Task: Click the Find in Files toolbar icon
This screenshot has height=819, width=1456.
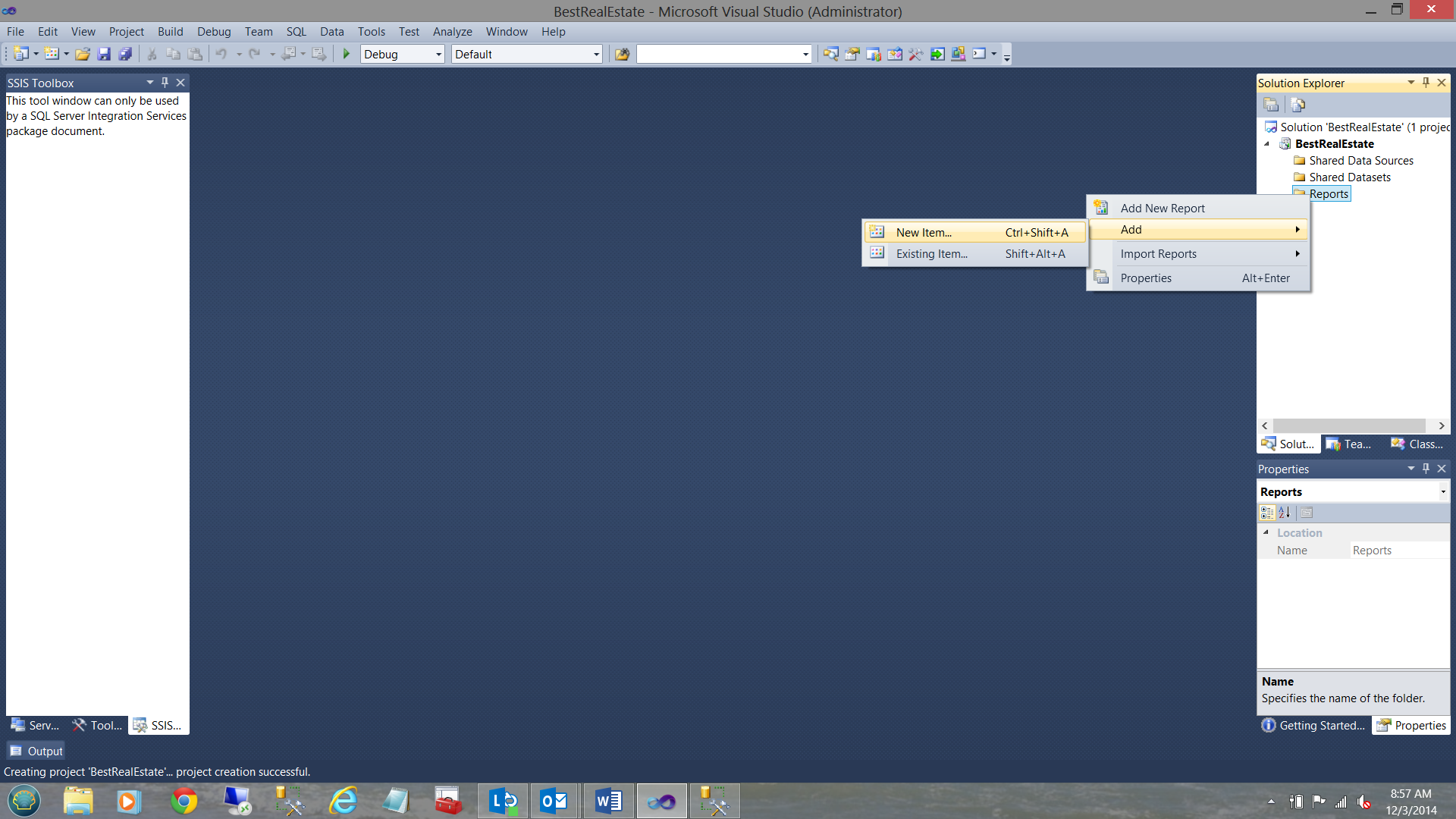Action: [x=622, y=54]
